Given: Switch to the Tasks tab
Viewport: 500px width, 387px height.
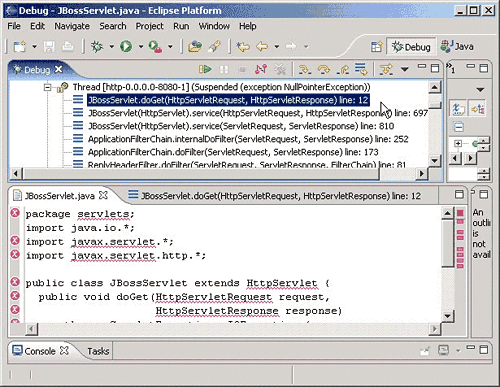Looking at the screenshot, I should tap(98, 351).
